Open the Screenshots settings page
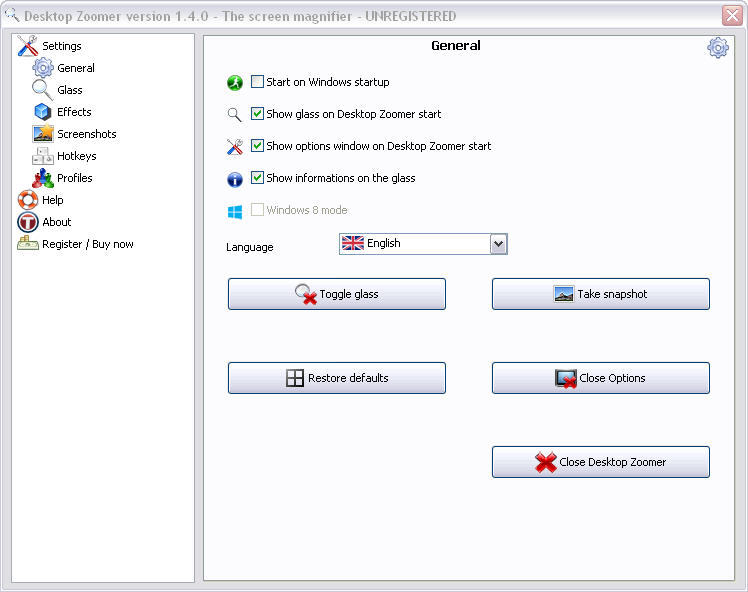The image size is (748, 592). (87, 134)
